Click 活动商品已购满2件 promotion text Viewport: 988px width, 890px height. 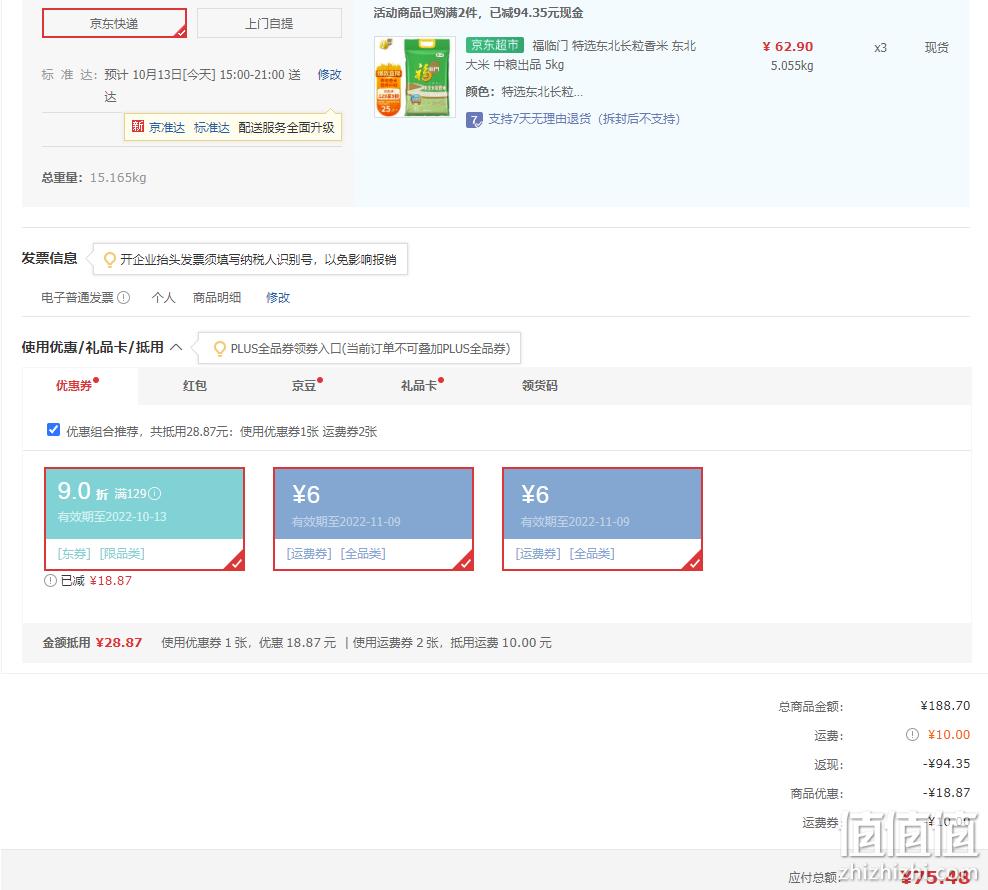pos(478,13)
